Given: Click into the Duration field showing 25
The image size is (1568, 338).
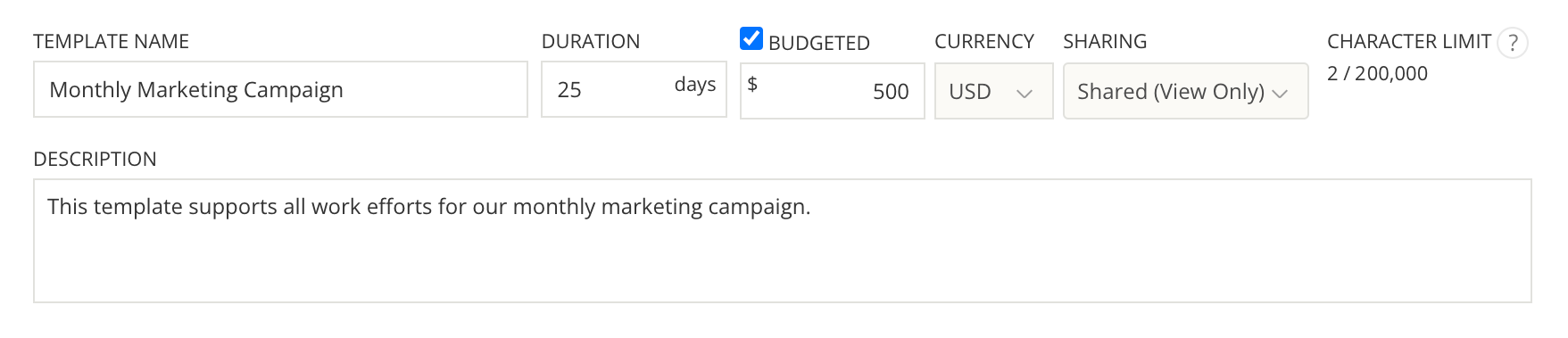Looking at the screenshot, I should 634,89.
